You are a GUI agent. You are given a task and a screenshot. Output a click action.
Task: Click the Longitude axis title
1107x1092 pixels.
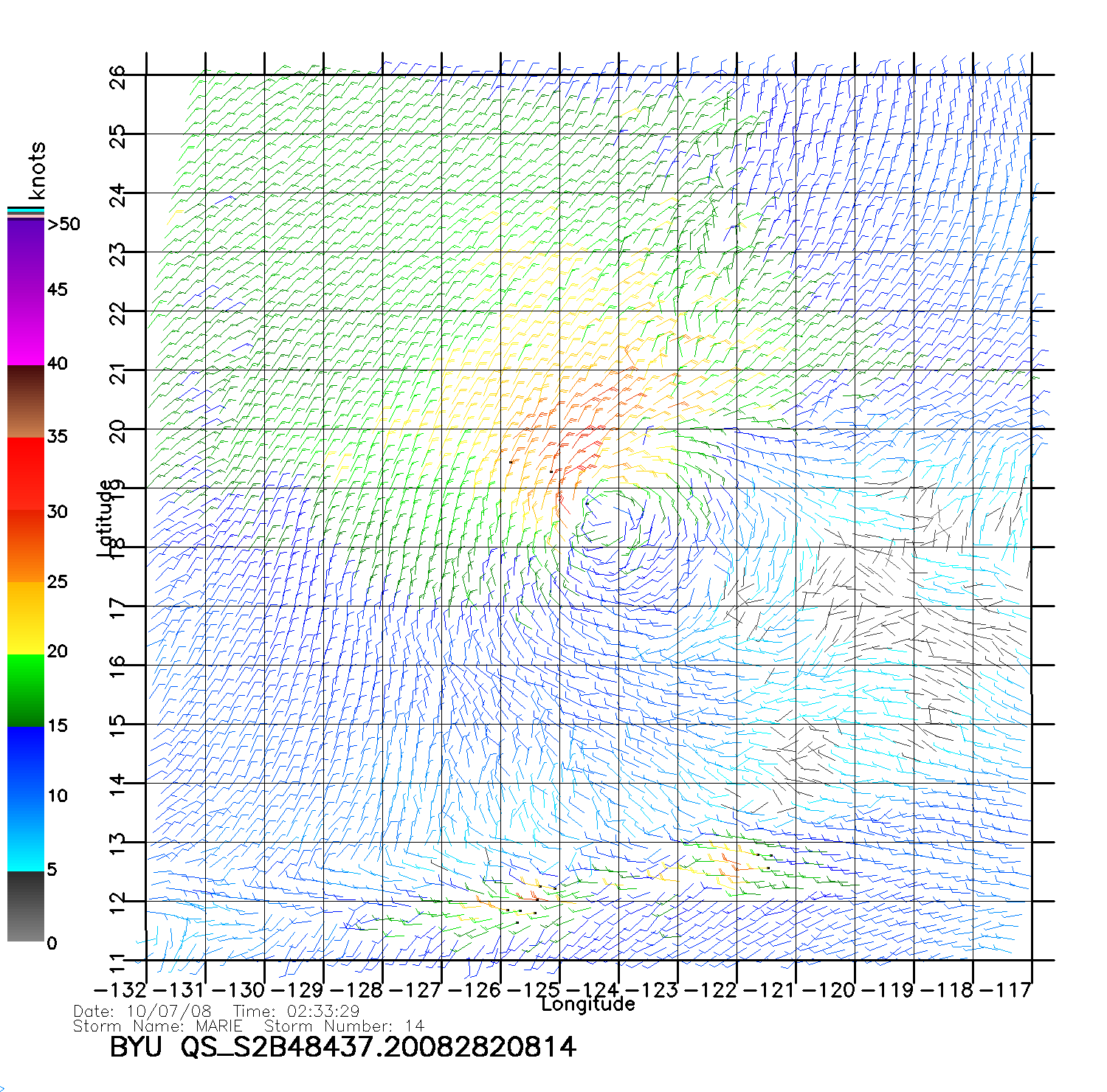pos(587,1004)
